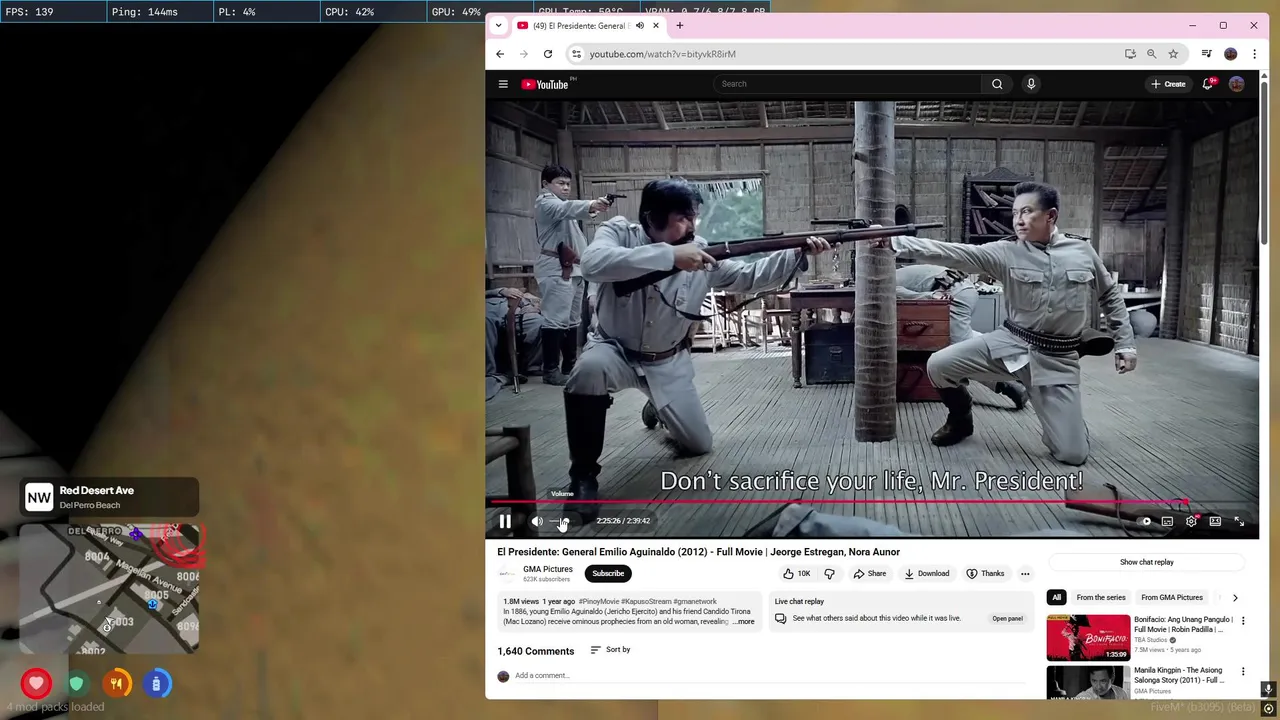Screen dimensions: 1280x720
Task: Select the All filter chip
Action: [1056, 597]
